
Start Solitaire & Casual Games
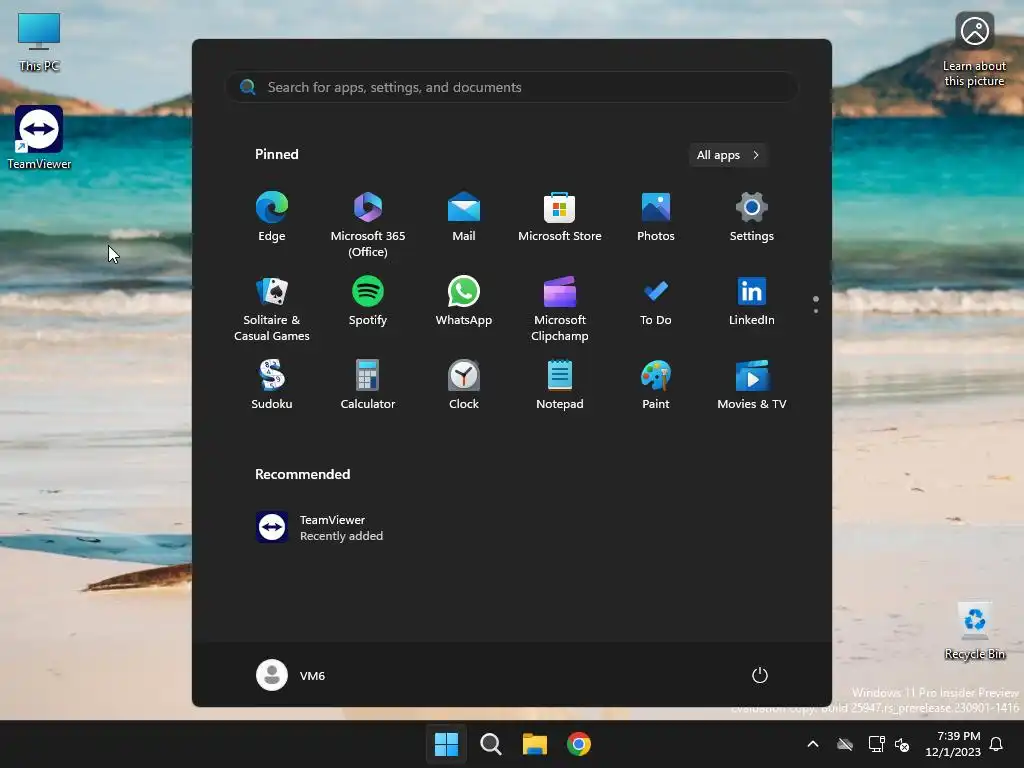pos(272,309)
